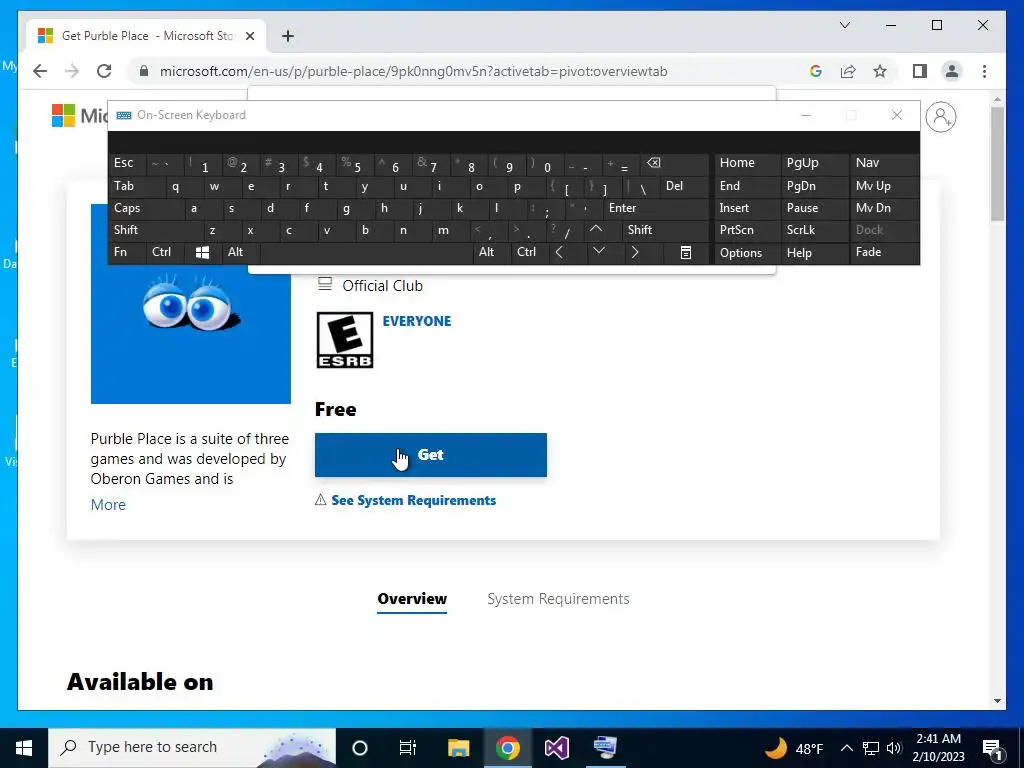Open Chrome tab search chevron
This screenshot has height=768, width=1024.
(x=844, y=25)
